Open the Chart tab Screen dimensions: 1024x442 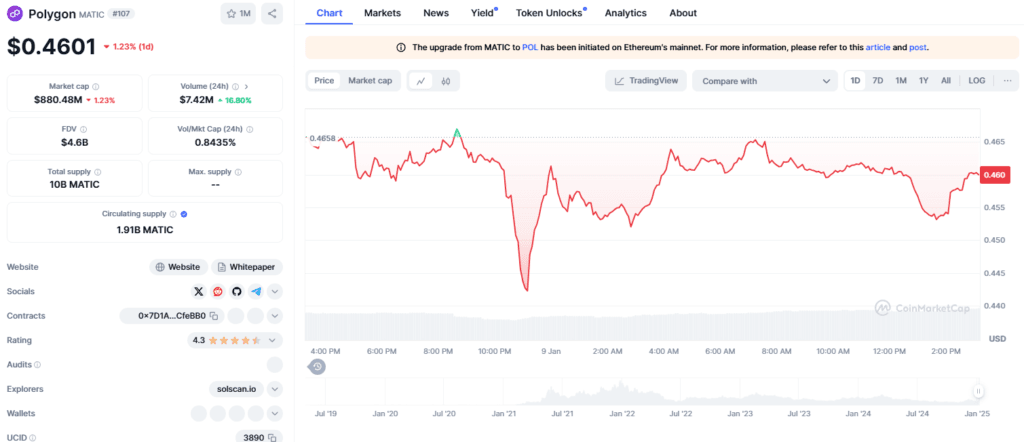tap(329, 12)
